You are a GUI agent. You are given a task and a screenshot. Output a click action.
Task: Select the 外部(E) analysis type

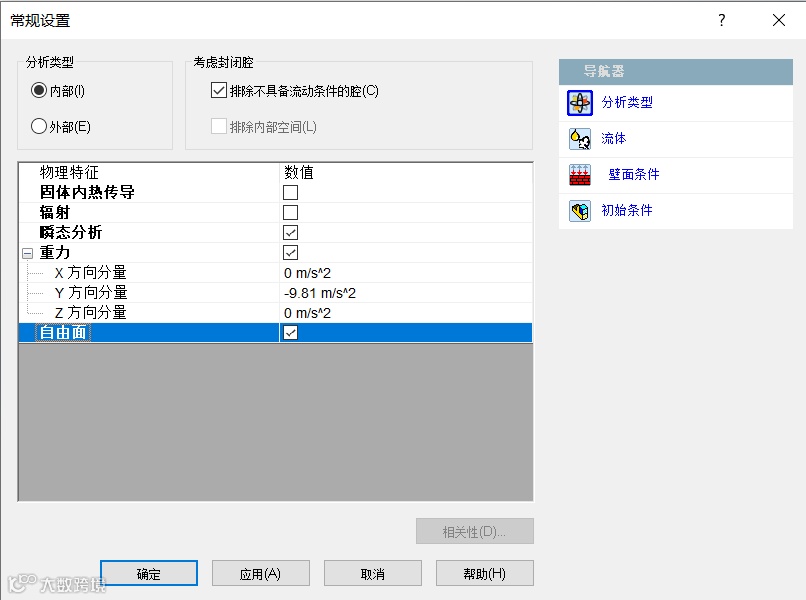coord(39,126)
